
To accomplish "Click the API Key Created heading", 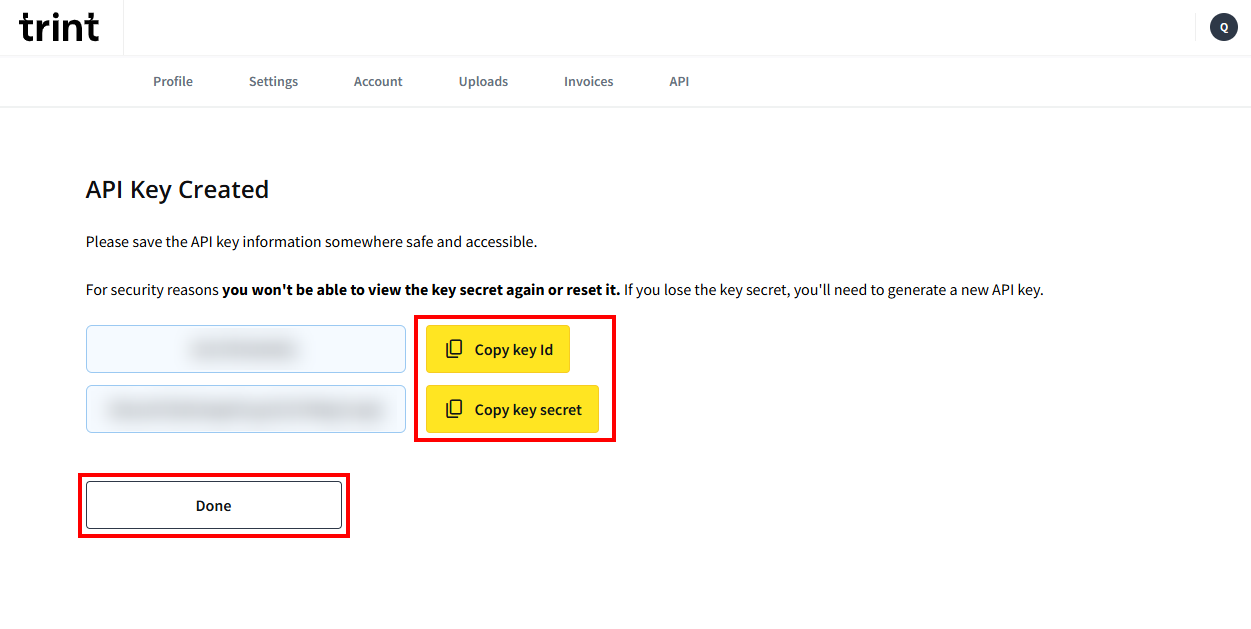I will coord(177,189).
